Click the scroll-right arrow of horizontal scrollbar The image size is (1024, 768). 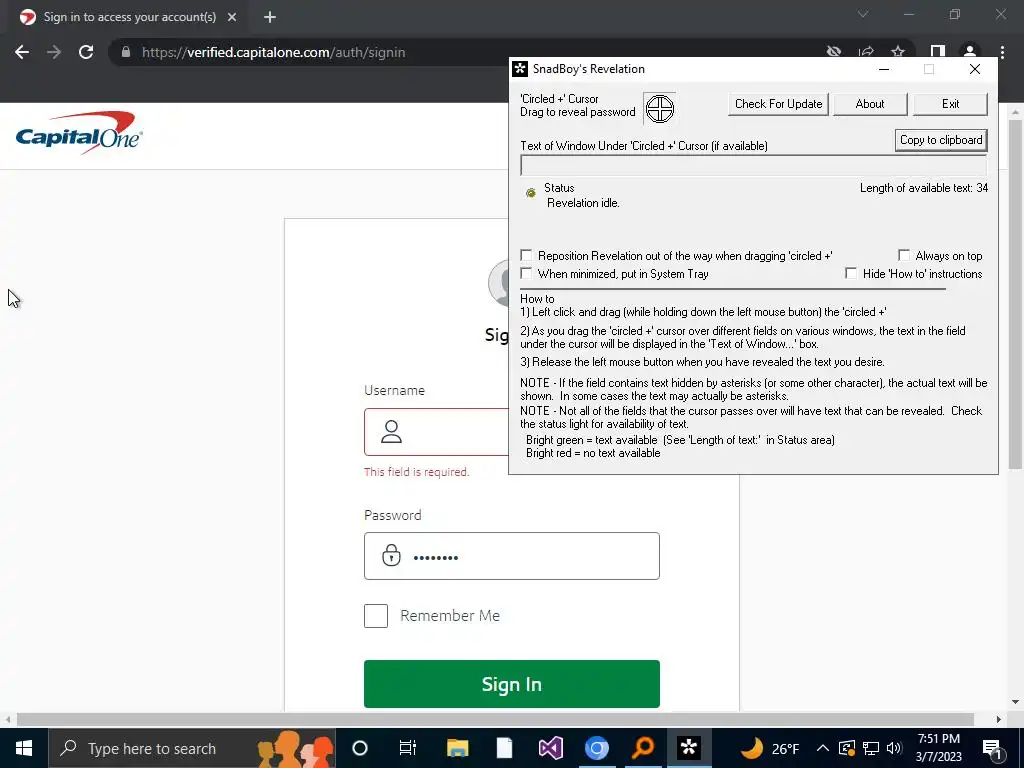coord(999,719)
